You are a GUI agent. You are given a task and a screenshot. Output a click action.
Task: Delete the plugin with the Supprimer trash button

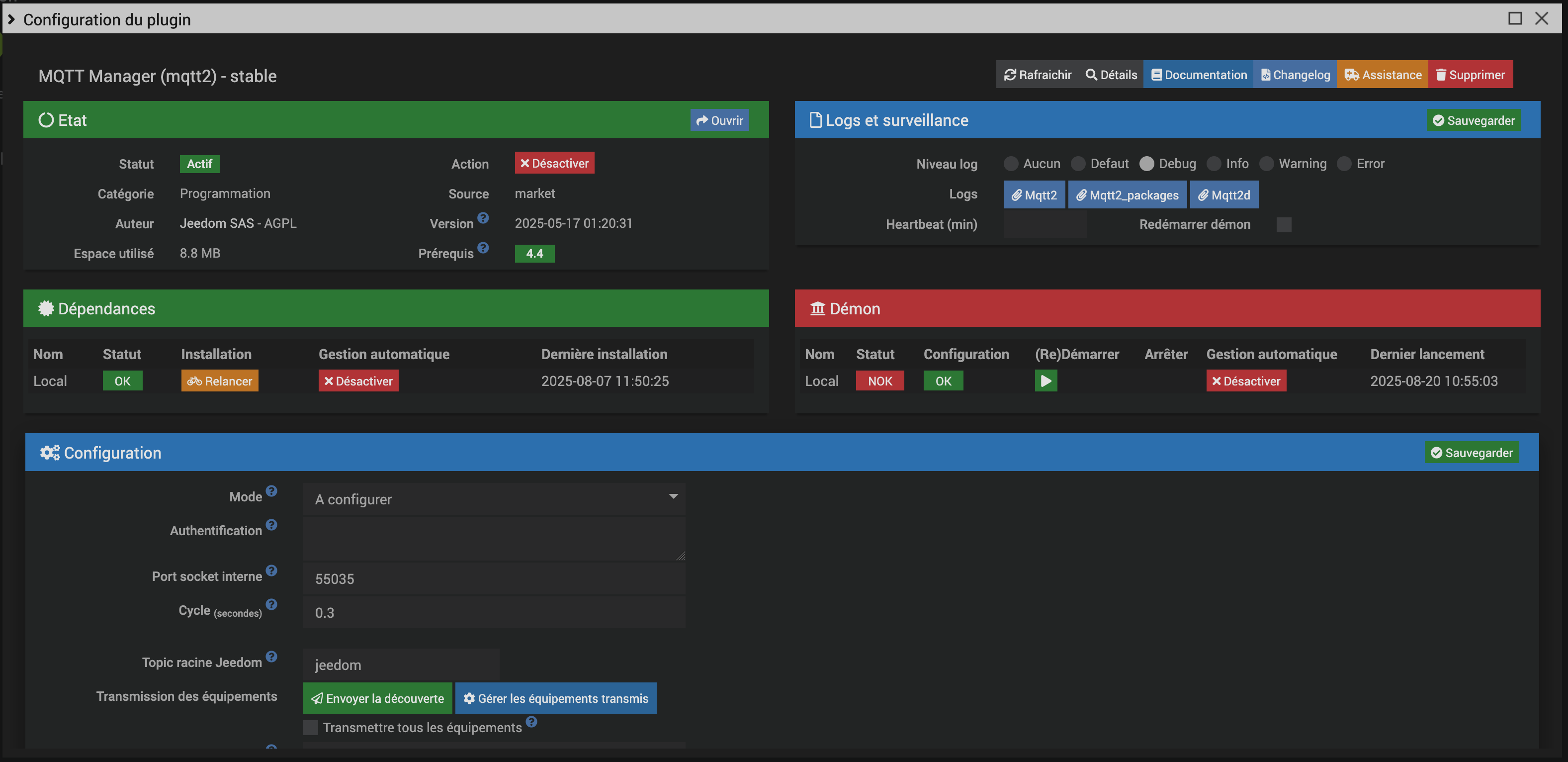click(x=1470, y=75)
